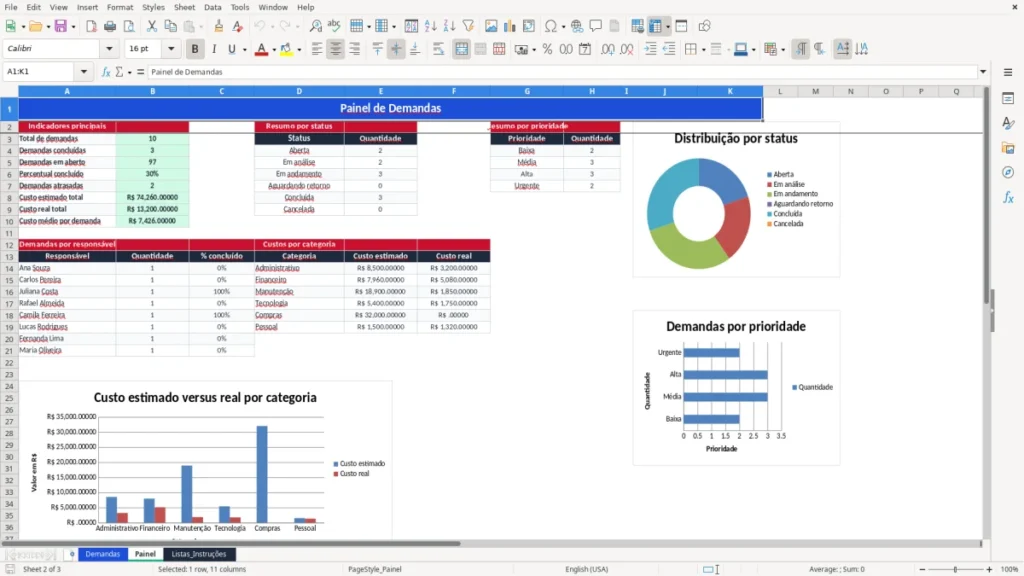
Task: Toggle Align Left
Action: tap(317, 49)
